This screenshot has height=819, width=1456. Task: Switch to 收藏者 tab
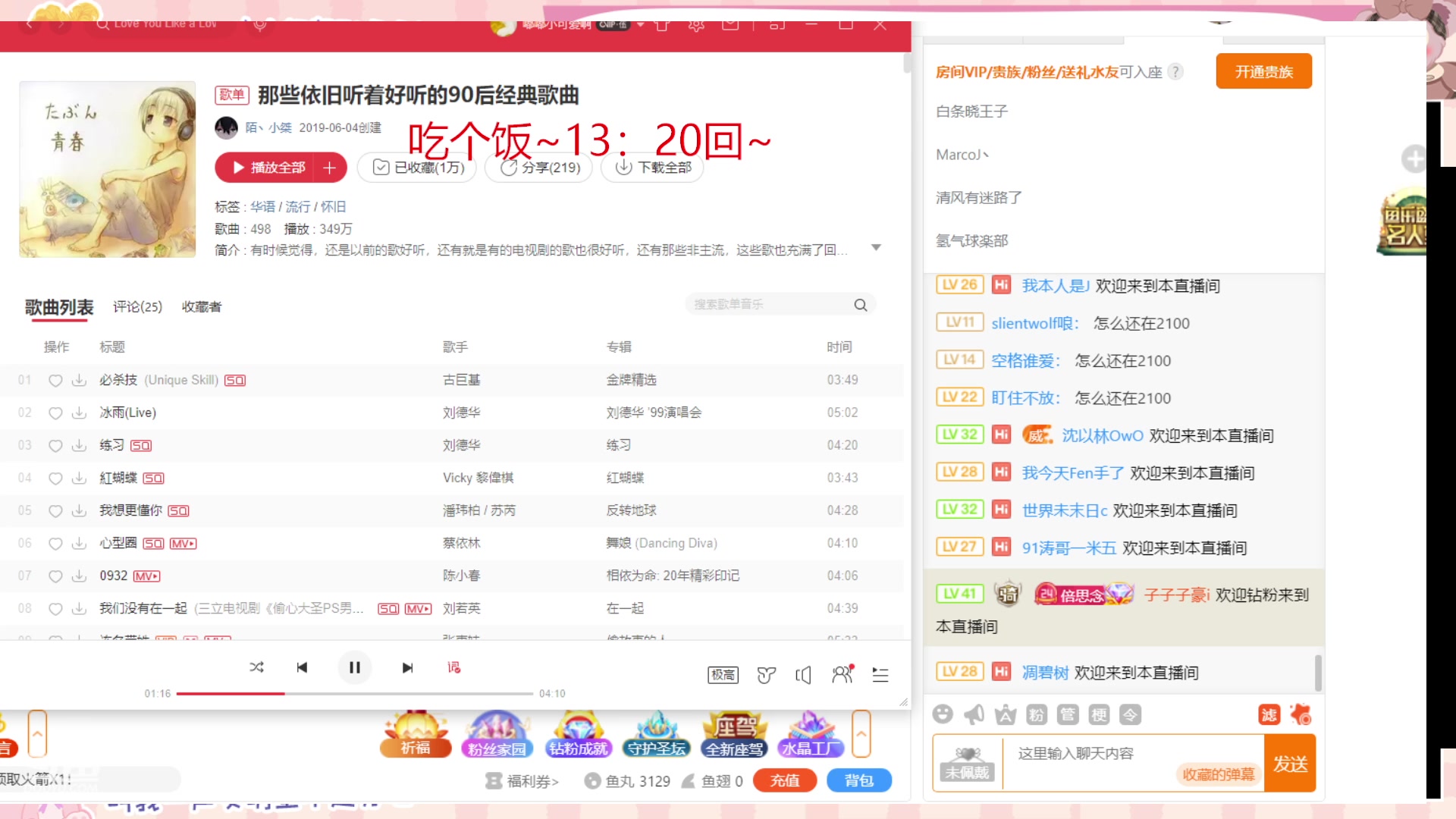[202, 306]
